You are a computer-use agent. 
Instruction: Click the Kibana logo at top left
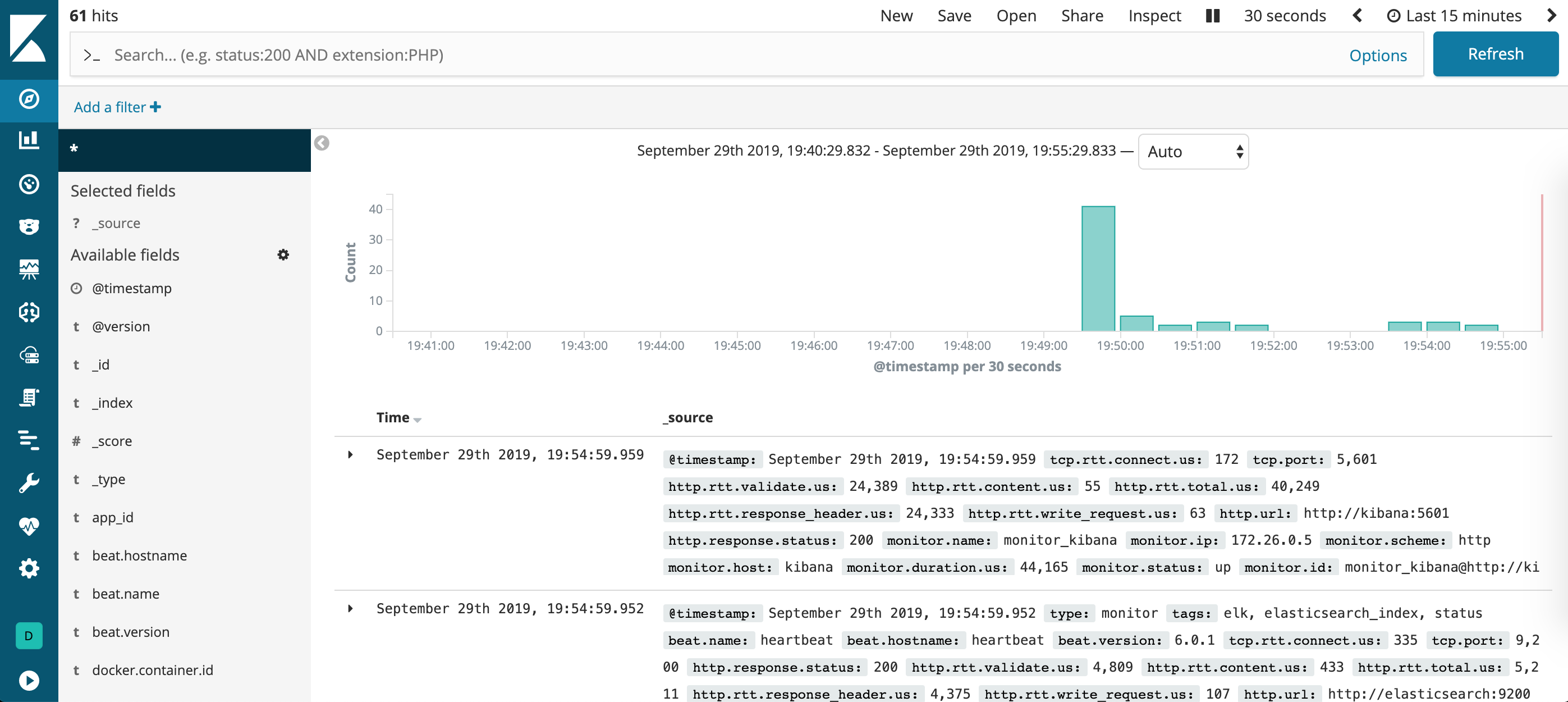click(x=29, y=38)
